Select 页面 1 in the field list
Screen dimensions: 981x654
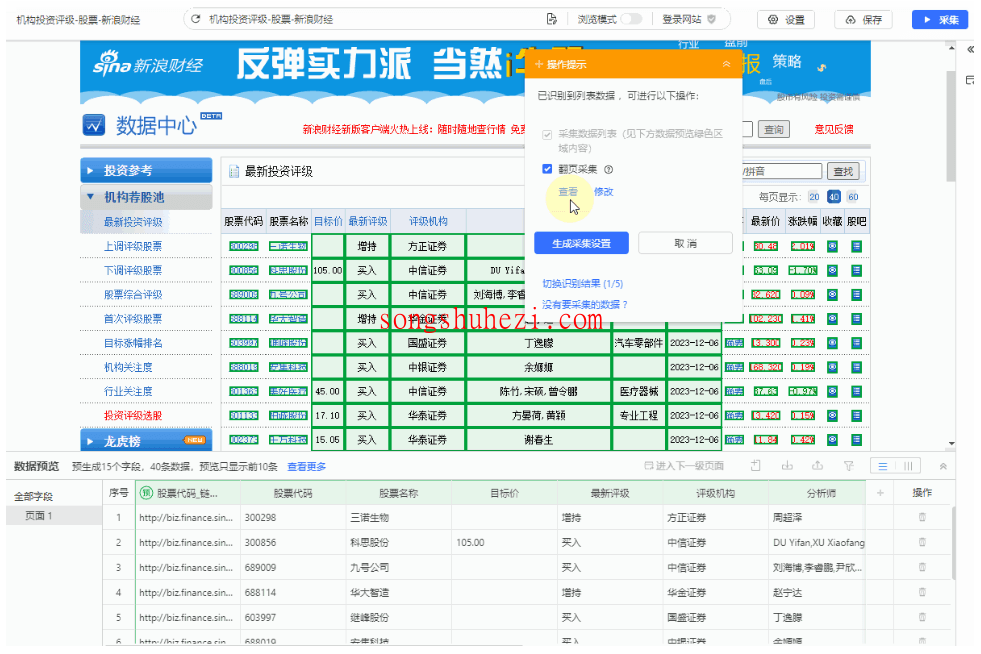(54, 516)
